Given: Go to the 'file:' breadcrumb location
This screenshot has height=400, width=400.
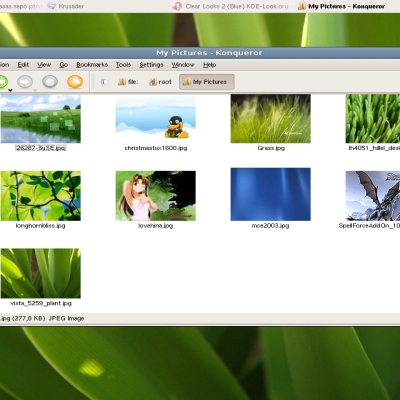Looking at the screenshot, I should [128, 82].
